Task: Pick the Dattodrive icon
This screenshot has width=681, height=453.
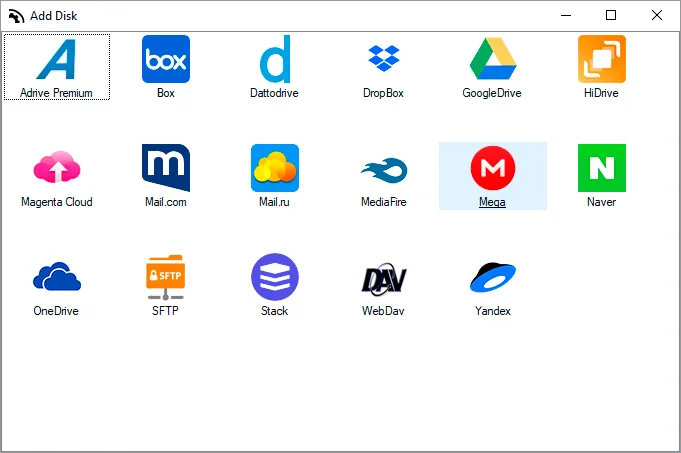Action: pyautogui.click(x=275, y=59)
